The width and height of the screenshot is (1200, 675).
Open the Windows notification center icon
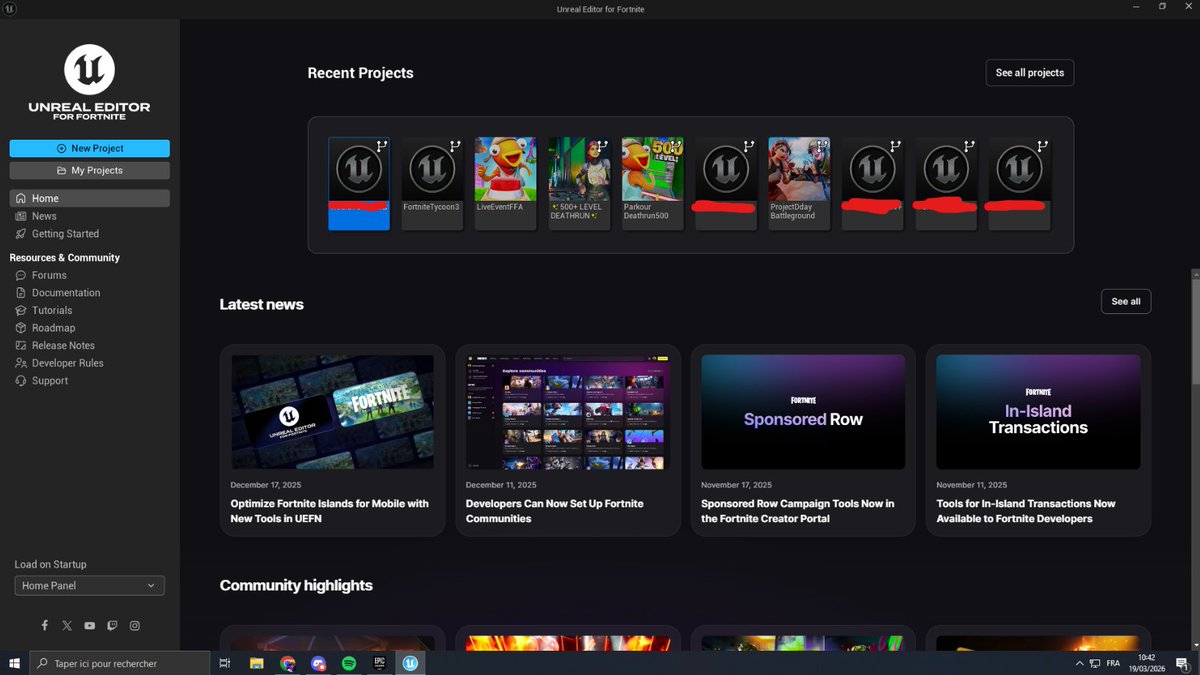[1183, 663]
